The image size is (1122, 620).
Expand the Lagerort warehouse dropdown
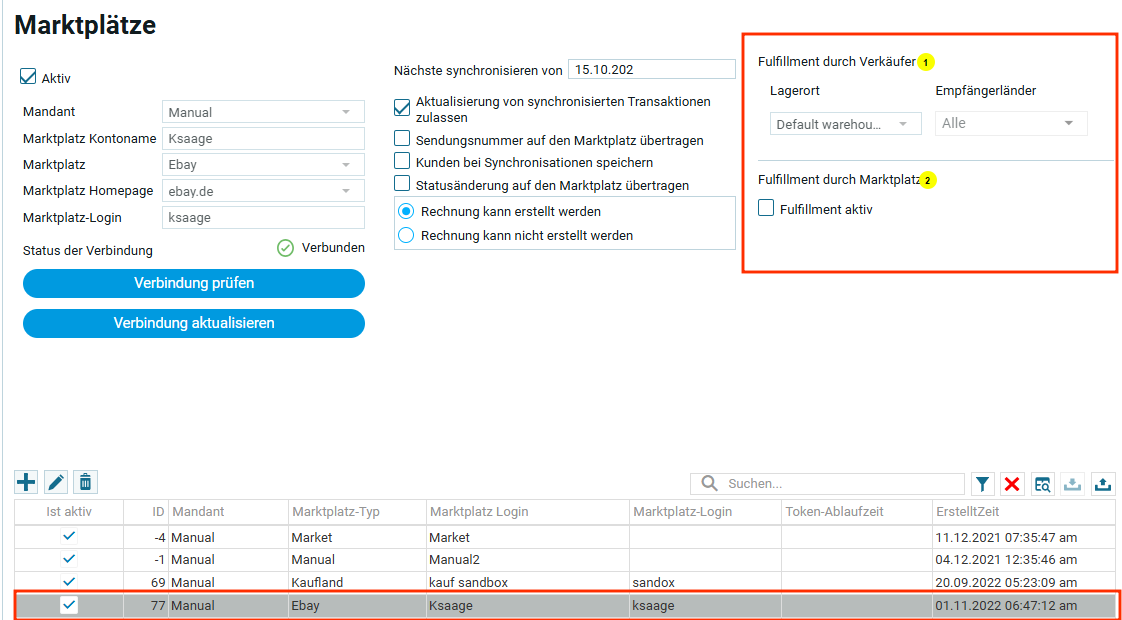[845, 124]
